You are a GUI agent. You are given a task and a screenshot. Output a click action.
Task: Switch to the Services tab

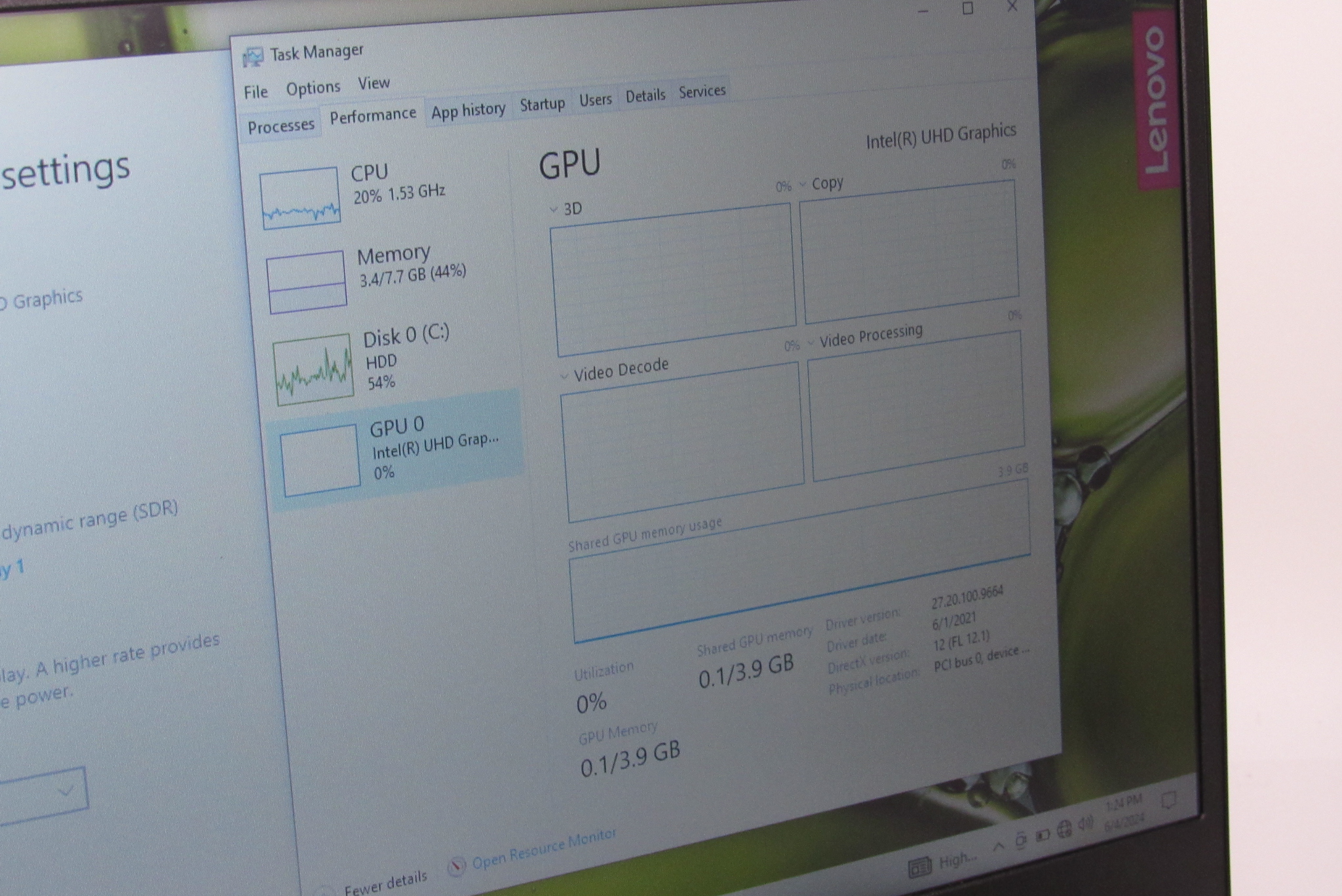tap(702, 91)
